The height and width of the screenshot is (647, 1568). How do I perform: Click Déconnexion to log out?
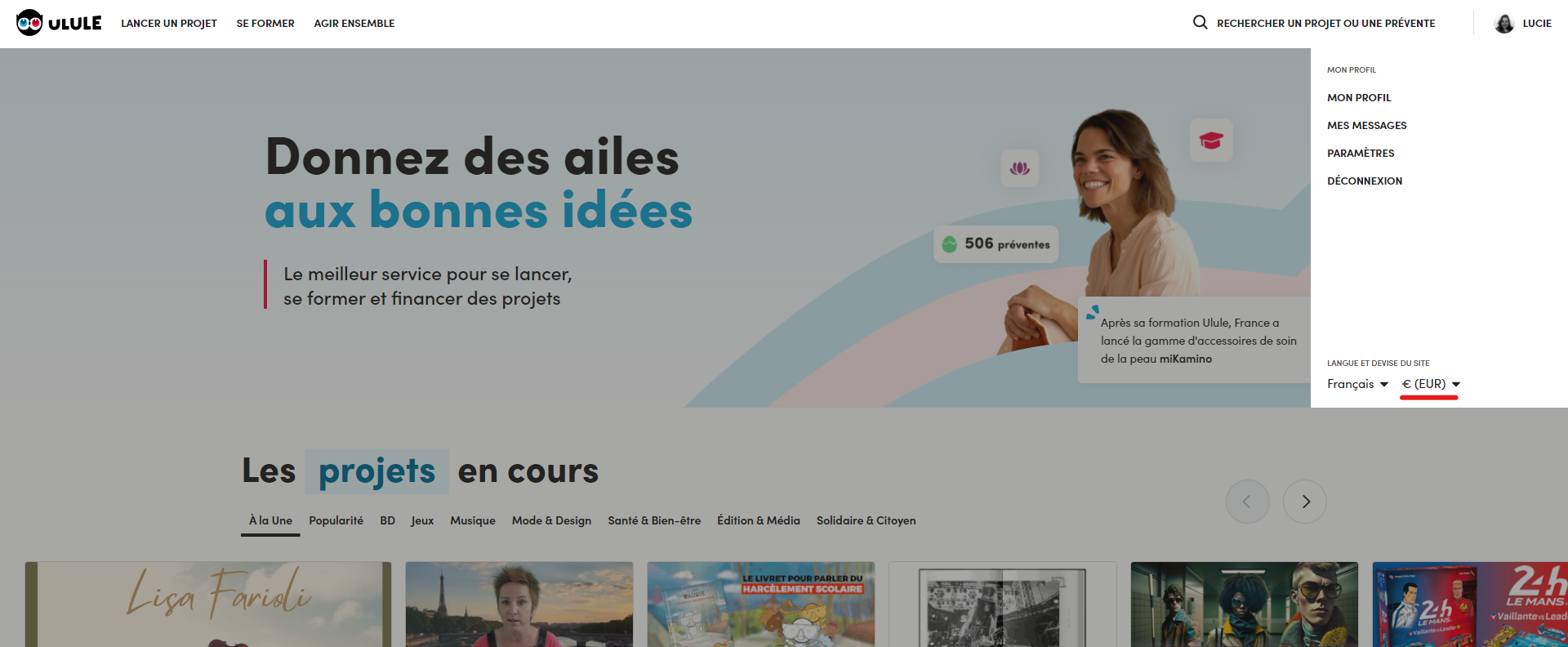coord(1365,181)
